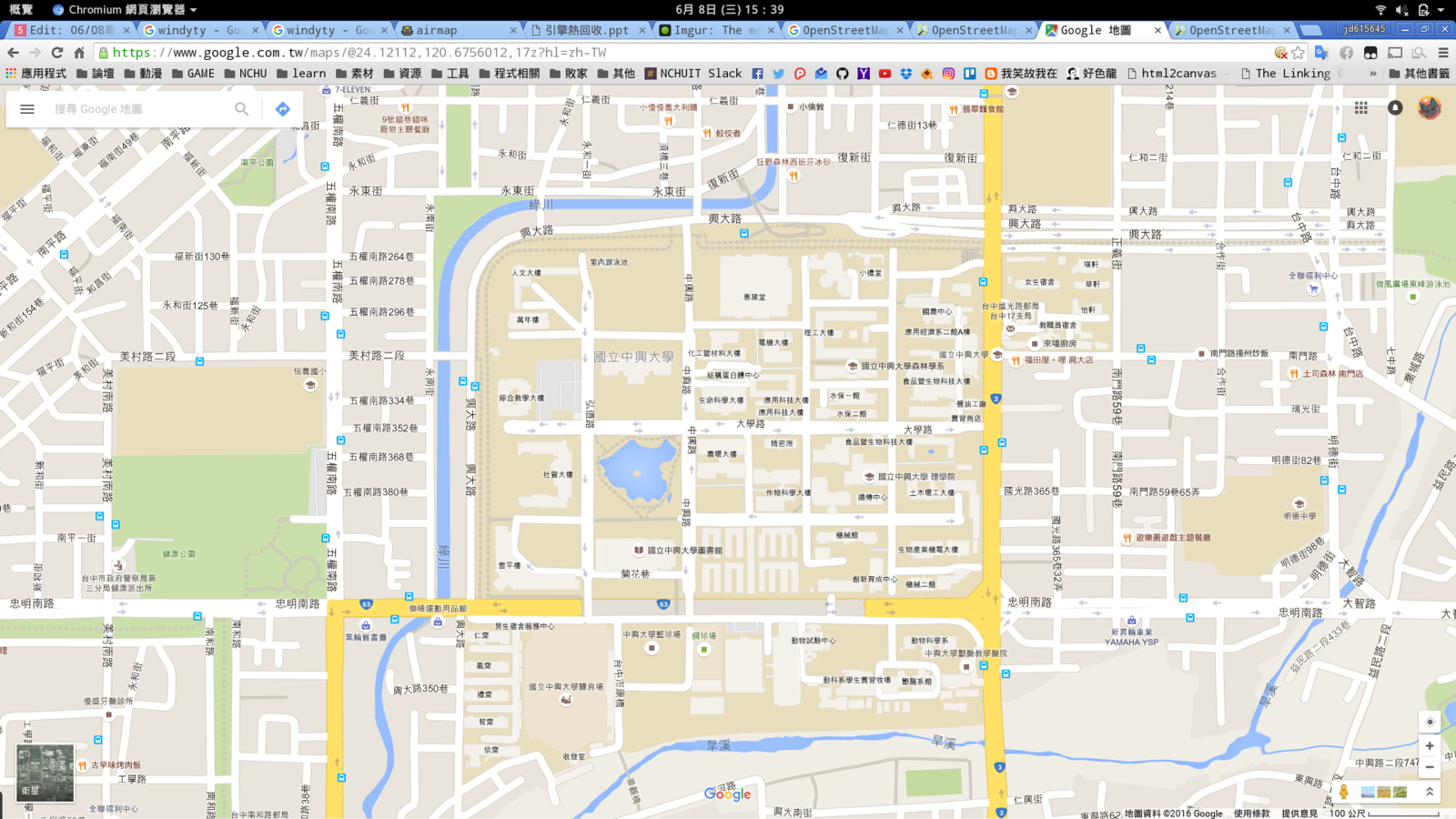Click the 國立中興大學 campus label

tap(634, 357)
